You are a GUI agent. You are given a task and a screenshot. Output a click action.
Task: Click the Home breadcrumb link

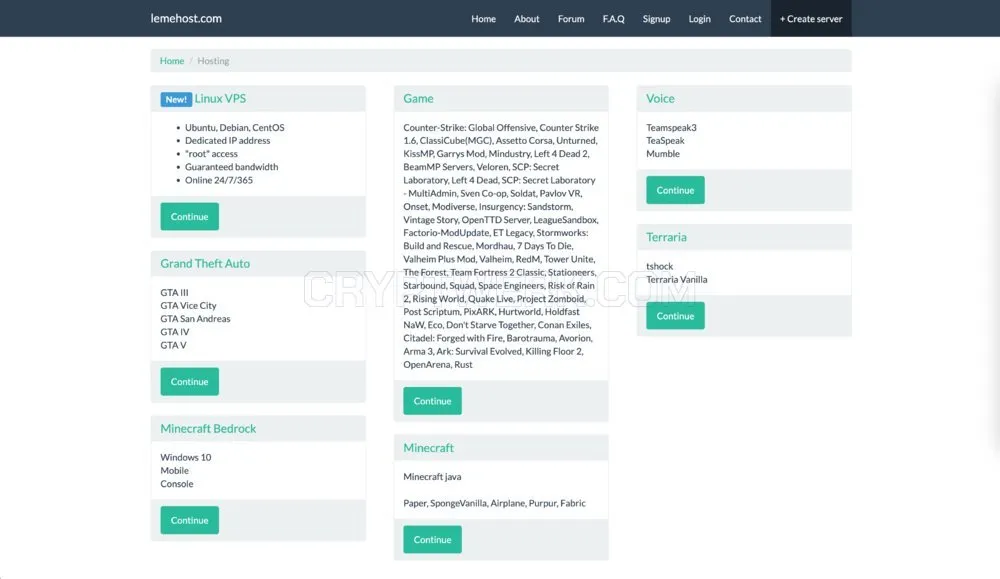172,61
